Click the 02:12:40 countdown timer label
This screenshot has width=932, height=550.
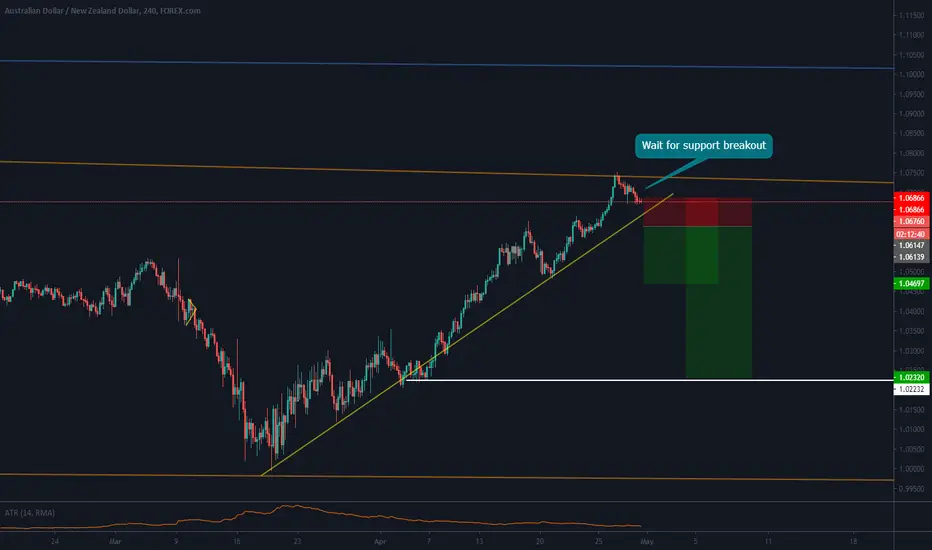point(911,234)
